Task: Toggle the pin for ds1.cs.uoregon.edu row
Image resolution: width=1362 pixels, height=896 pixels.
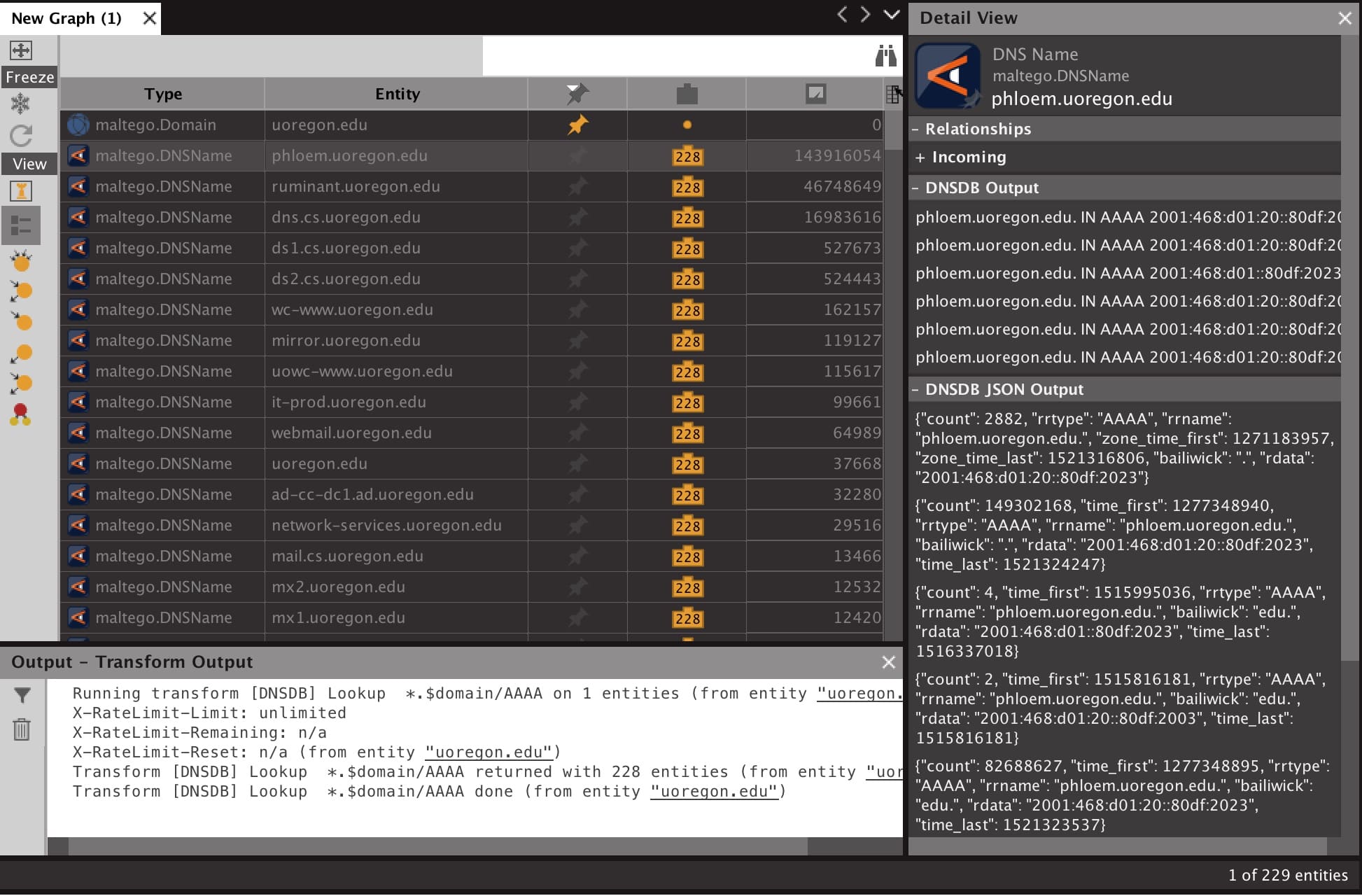Action: pyautogui.click(x=577, y=248)
